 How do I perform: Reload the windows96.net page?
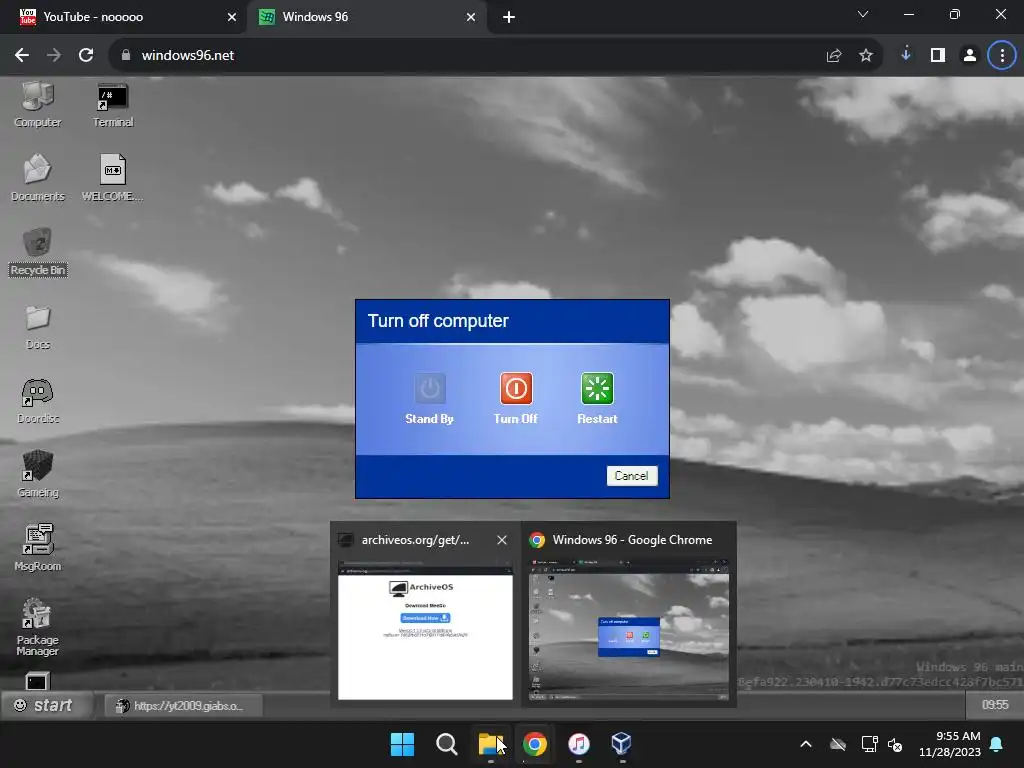(x=86, y=56)
